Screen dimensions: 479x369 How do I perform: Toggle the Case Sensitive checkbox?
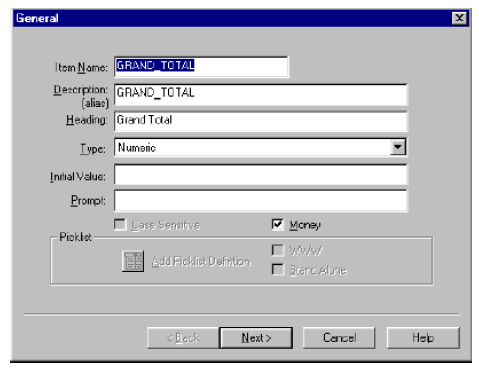(120, 224)
